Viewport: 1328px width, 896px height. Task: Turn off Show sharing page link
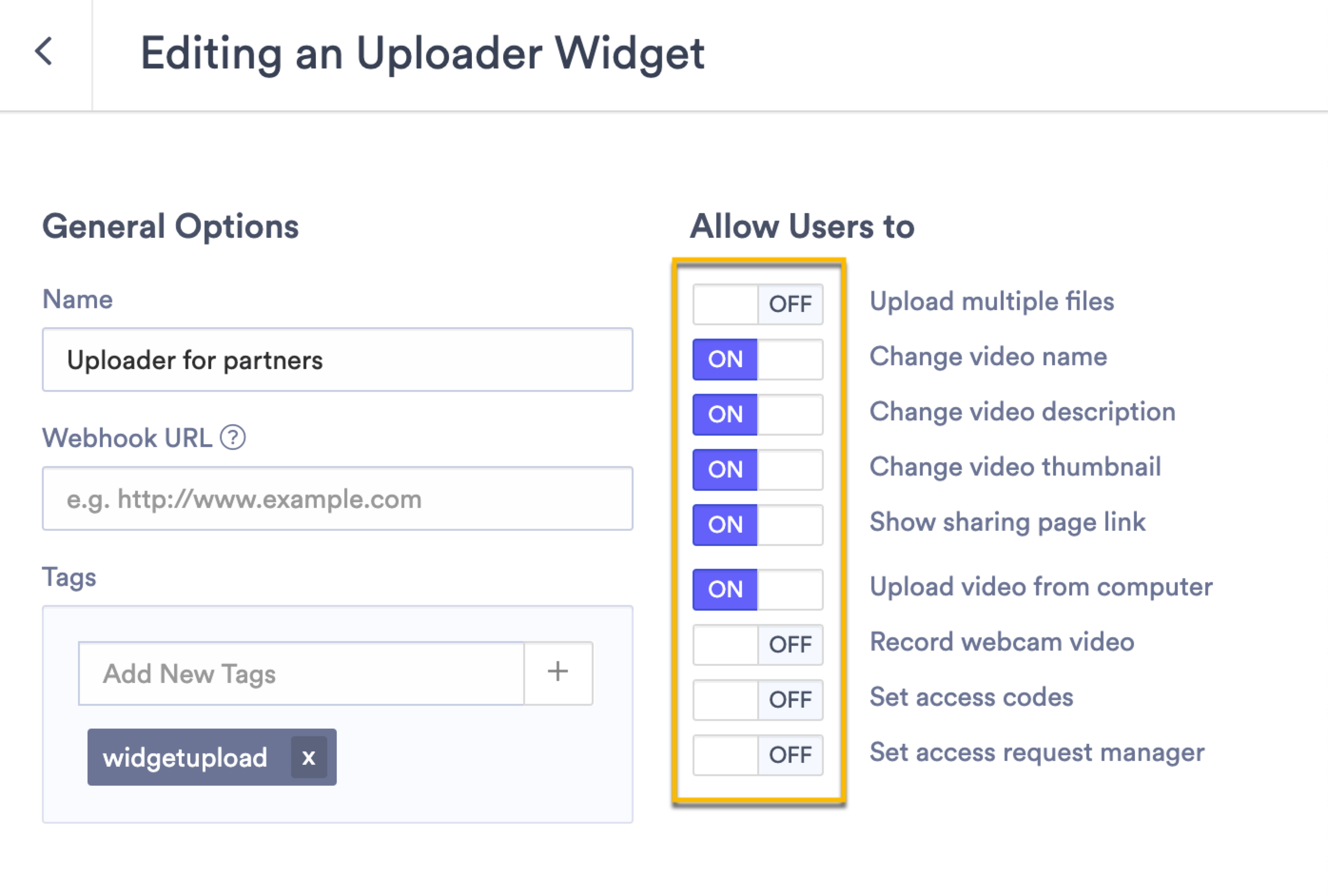757,524
